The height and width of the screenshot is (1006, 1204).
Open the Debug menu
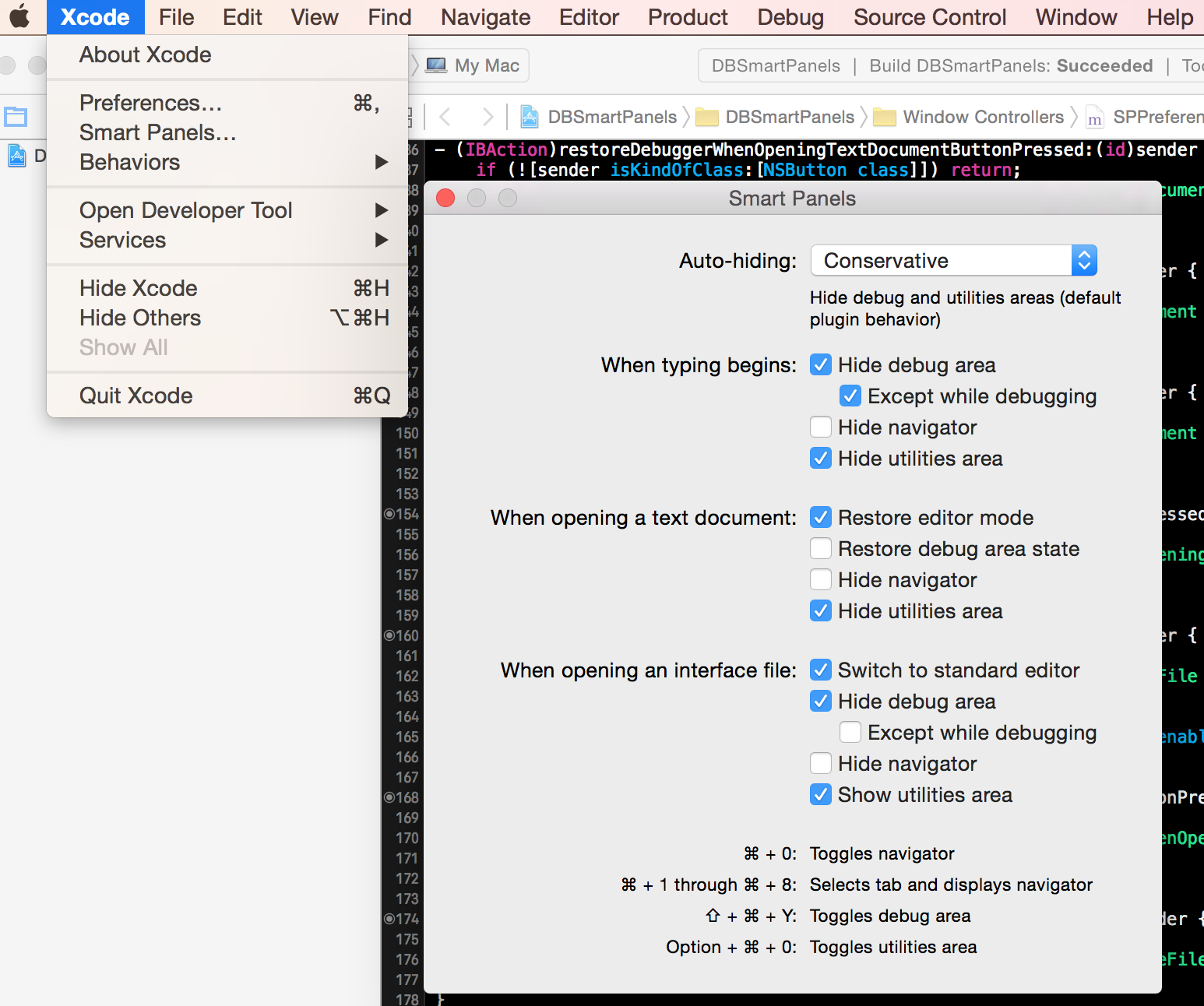pos(790,17)
